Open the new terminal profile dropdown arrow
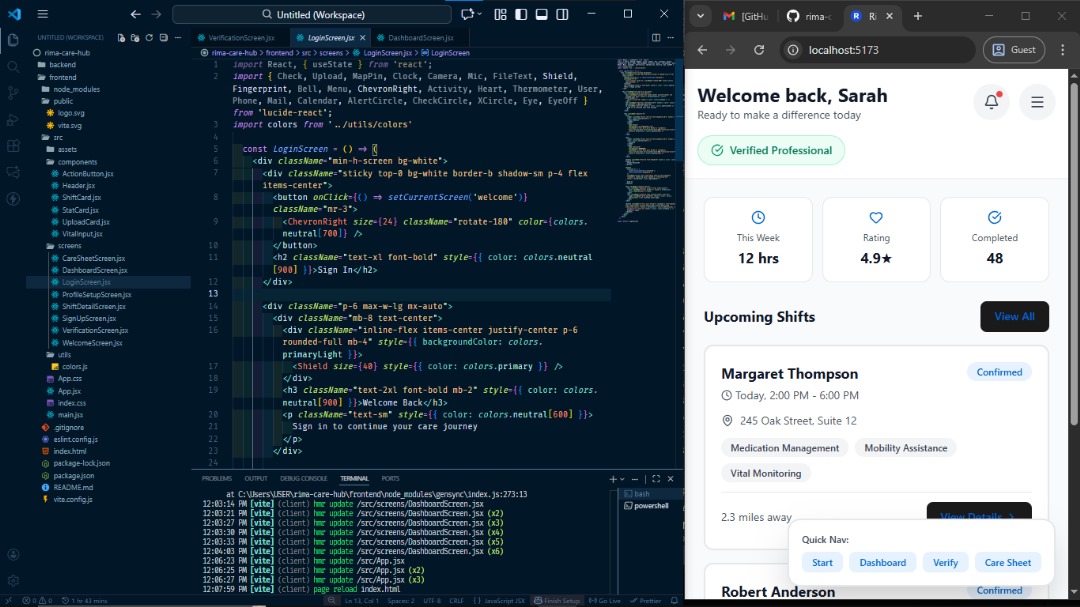Screen dimensions: 1080x607 [622, 479]
